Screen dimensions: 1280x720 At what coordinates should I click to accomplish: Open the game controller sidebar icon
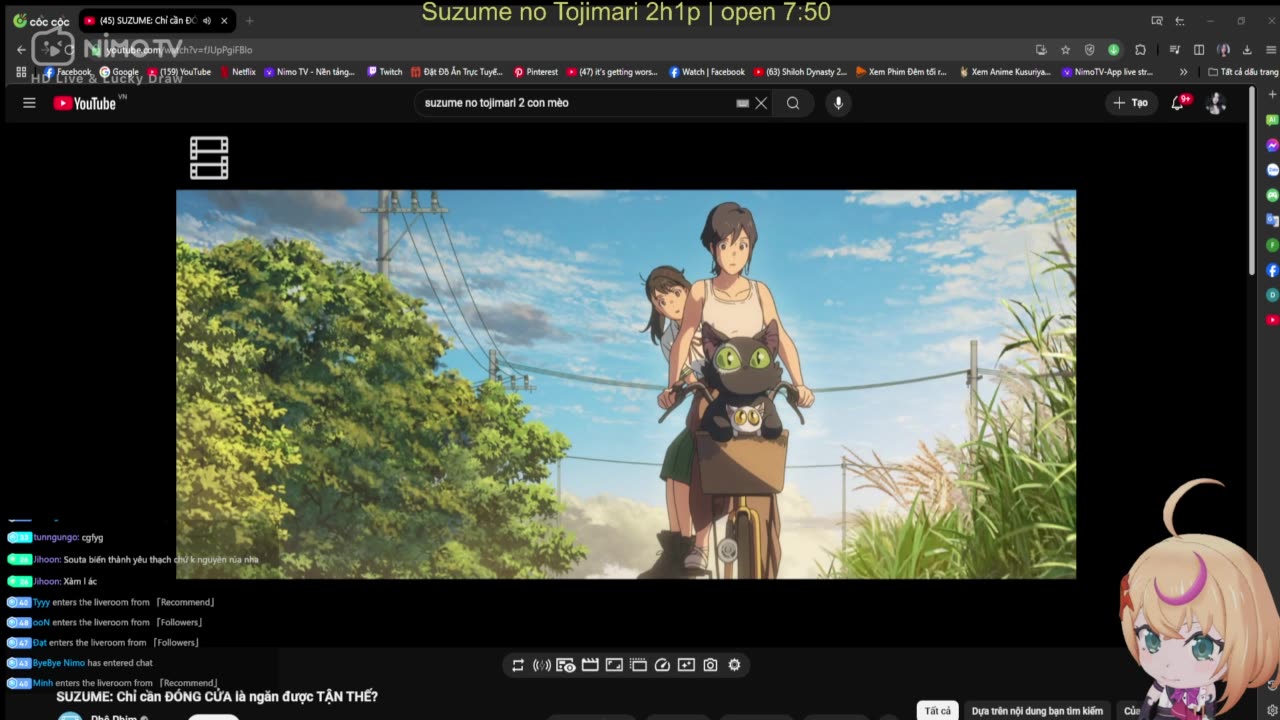1272,195
